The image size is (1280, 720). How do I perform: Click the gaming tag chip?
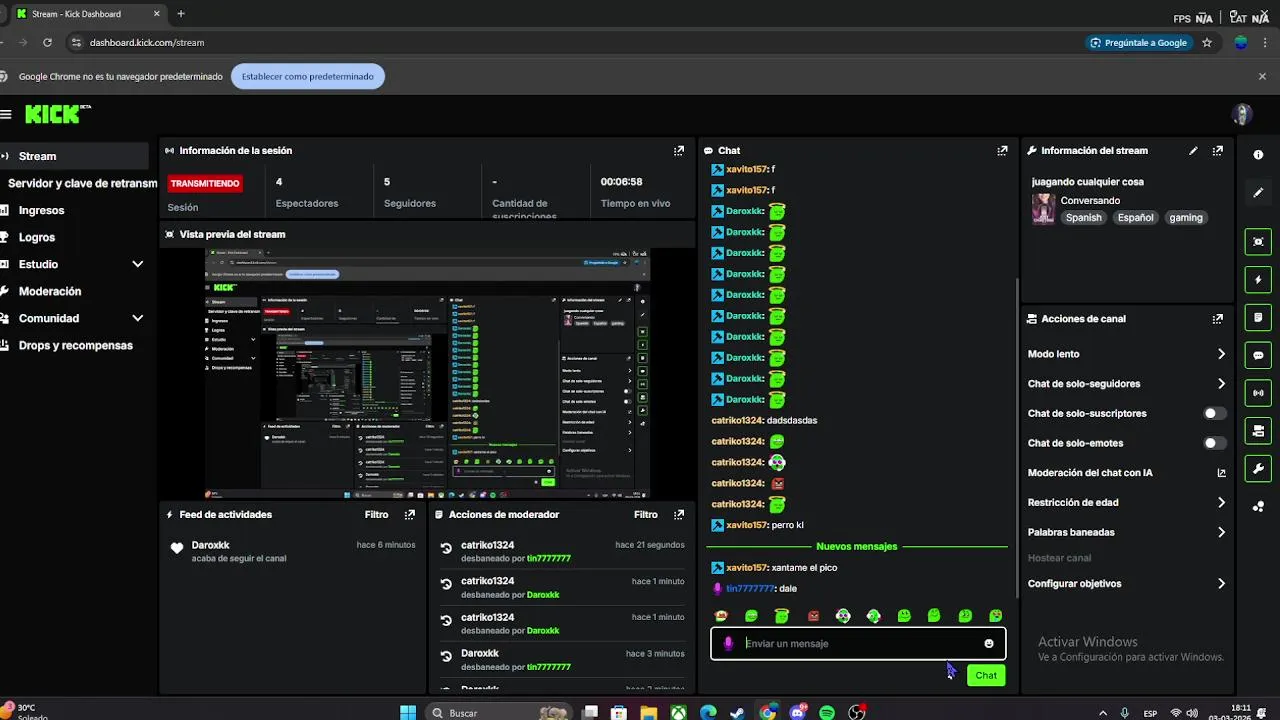[1186, 218]
